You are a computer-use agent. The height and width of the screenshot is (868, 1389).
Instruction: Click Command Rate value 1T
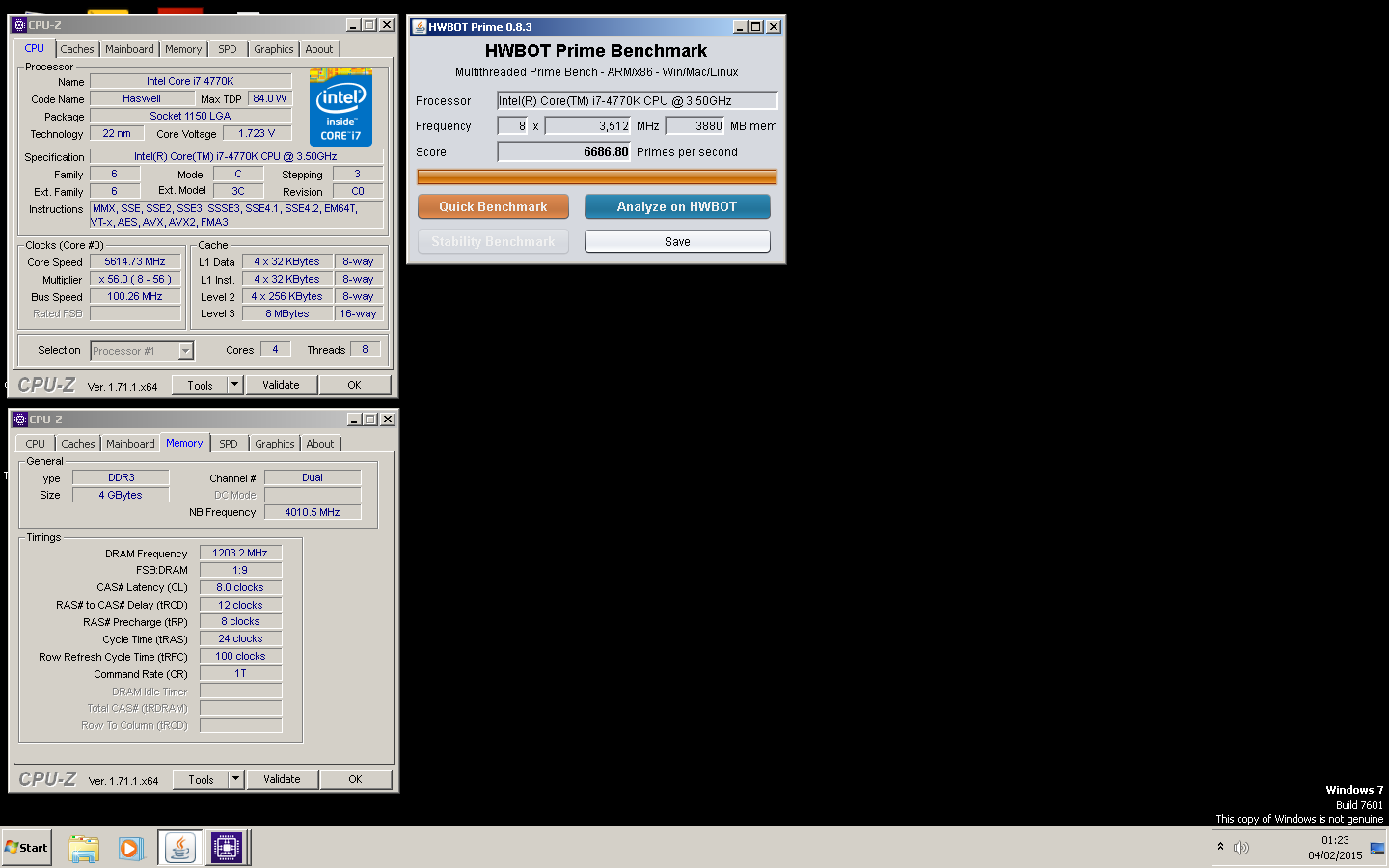point(240,673)
